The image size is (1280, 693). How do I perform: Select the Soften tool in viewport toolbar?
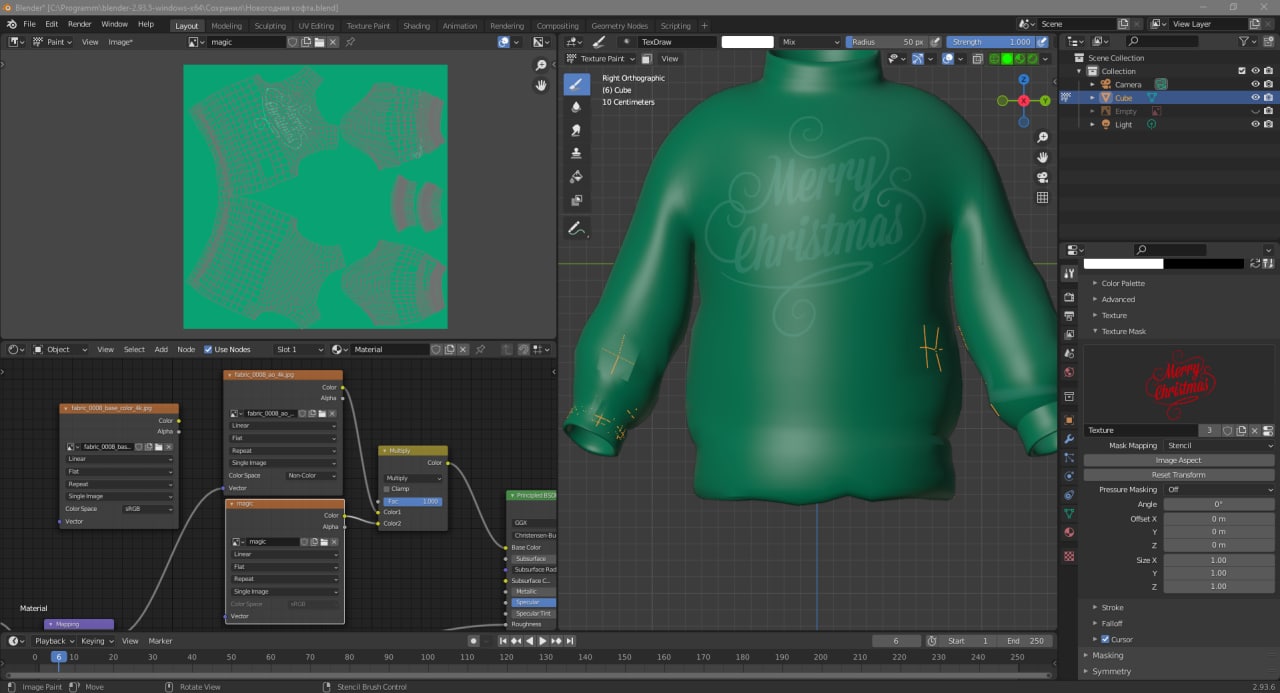click(x=576, y=107)
